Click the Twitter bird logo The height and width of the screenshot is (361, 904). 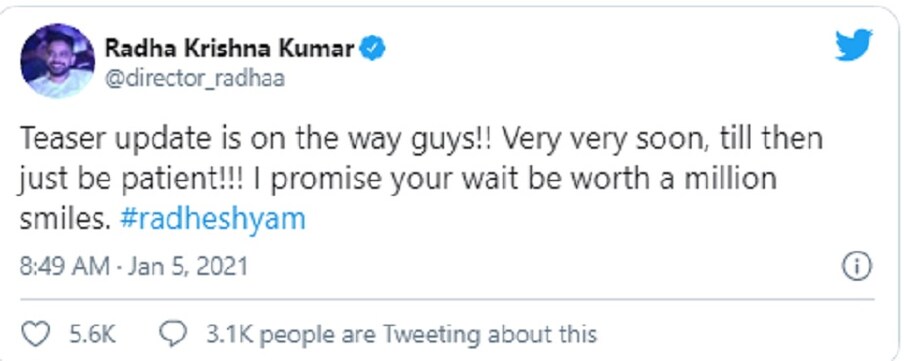pyautogui.click(x=854, y=45)
